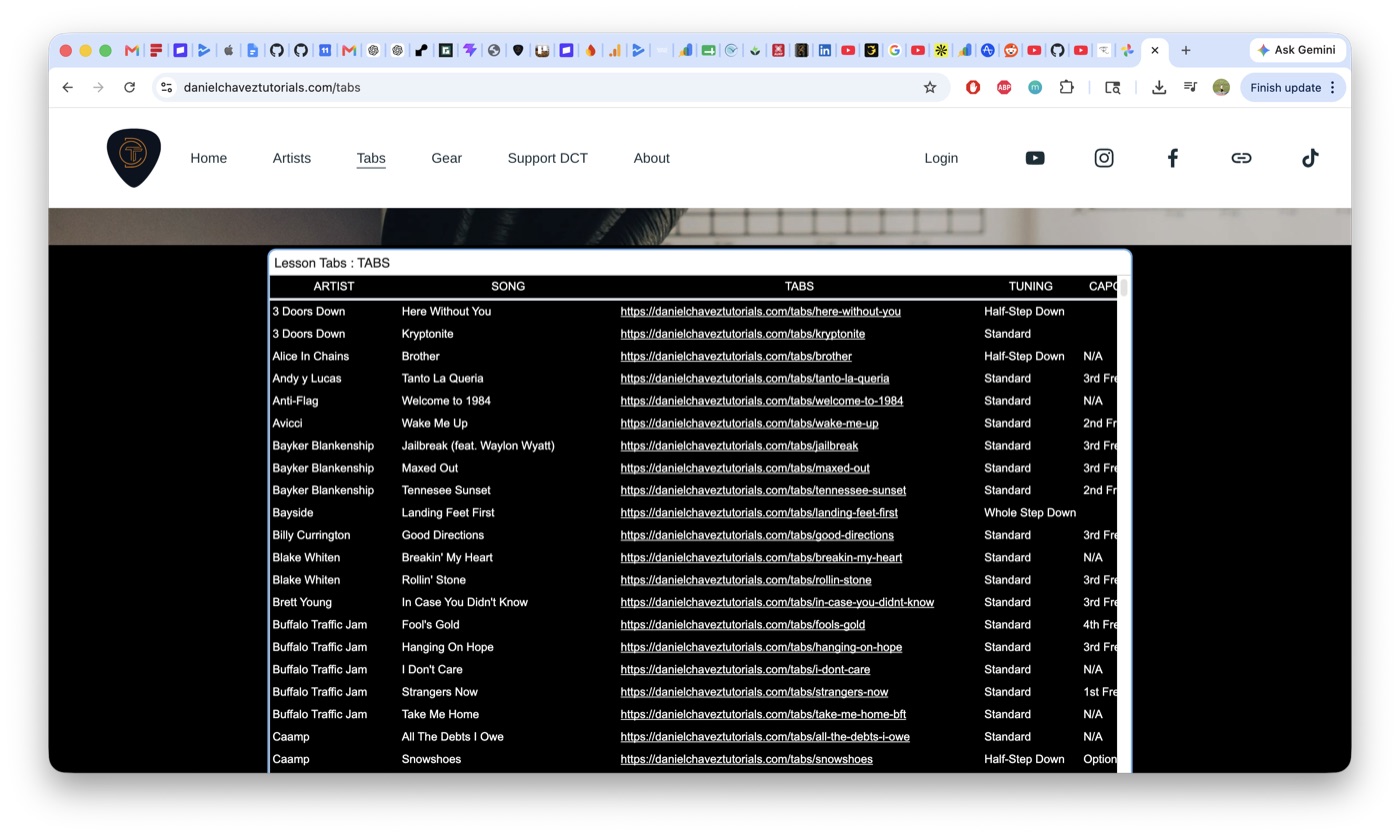Open the Chrome three-dot menu
This screenshot has height=837, width=1400.
tap(1333, 87)
